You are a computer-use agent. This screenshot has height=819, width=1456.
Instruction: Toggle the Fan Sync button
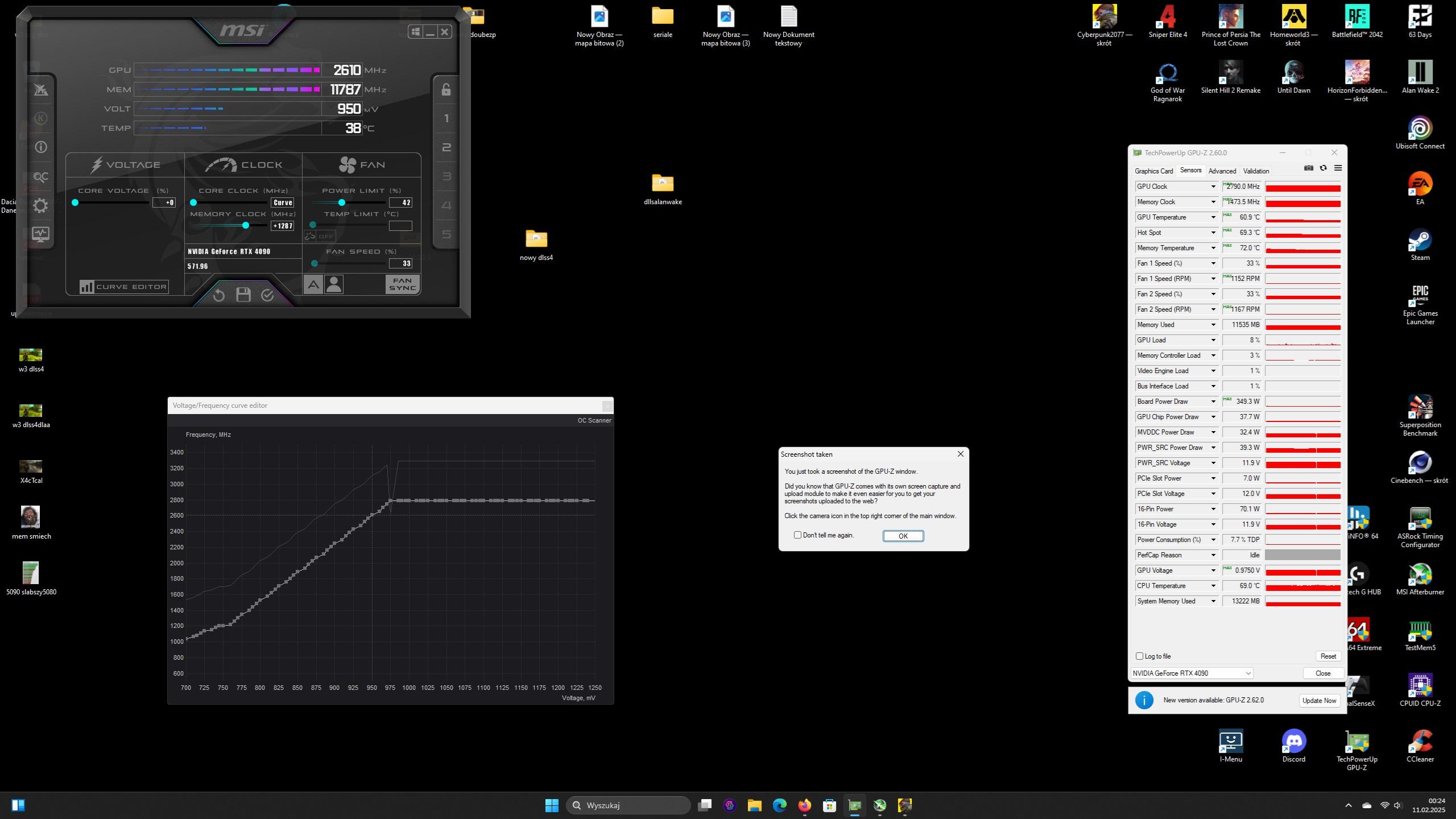pos(402,284)
